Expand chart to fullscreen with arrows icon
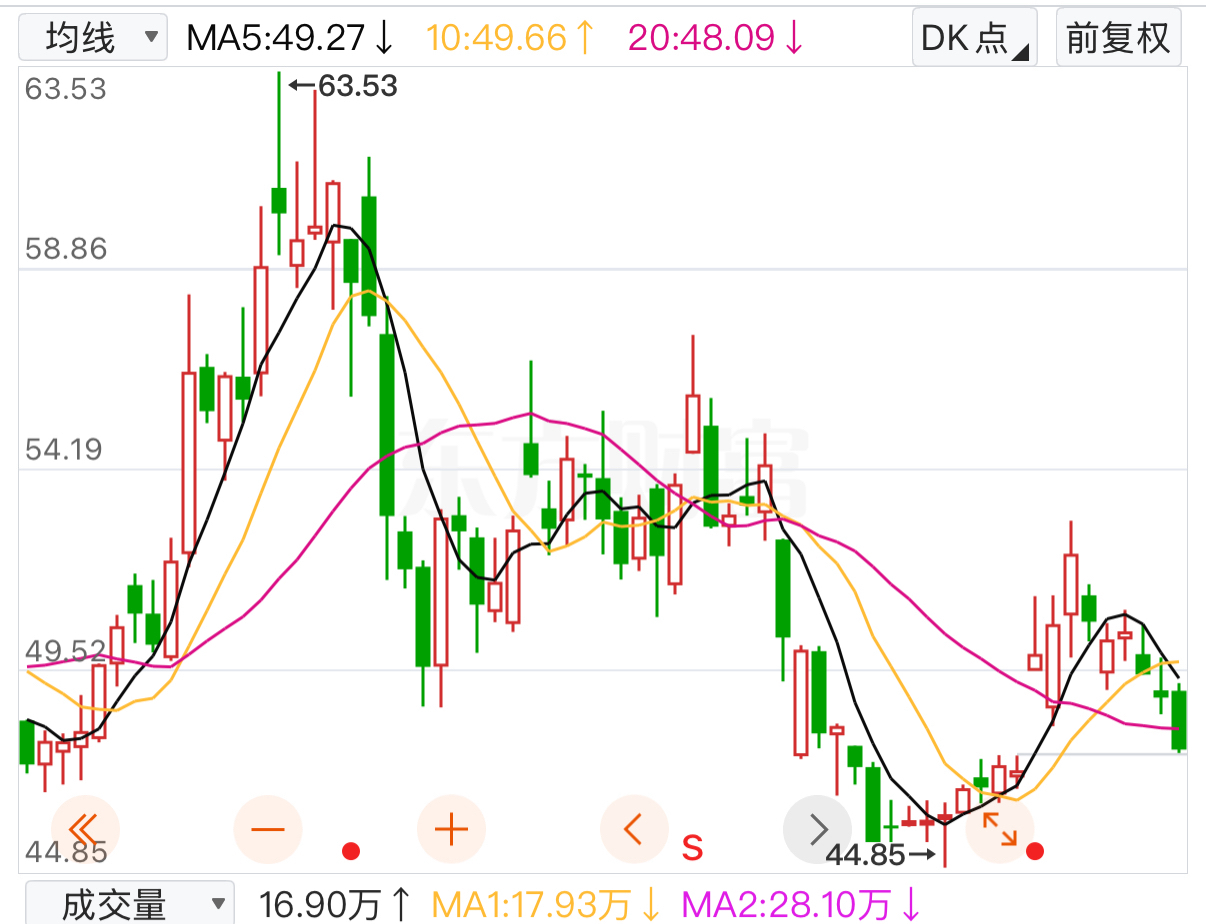The width and height of the screenshot is (1206, 924). tap(1000, 829)
